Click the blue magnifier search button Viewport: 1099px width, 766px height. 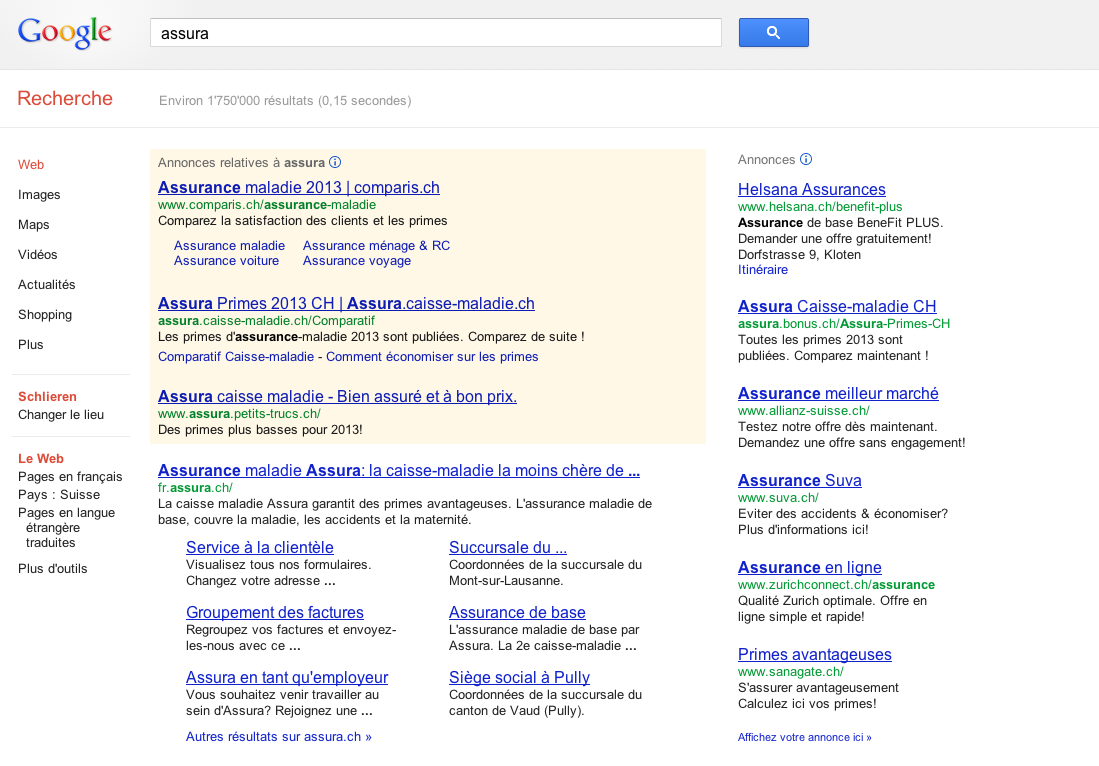click(773, 32)
